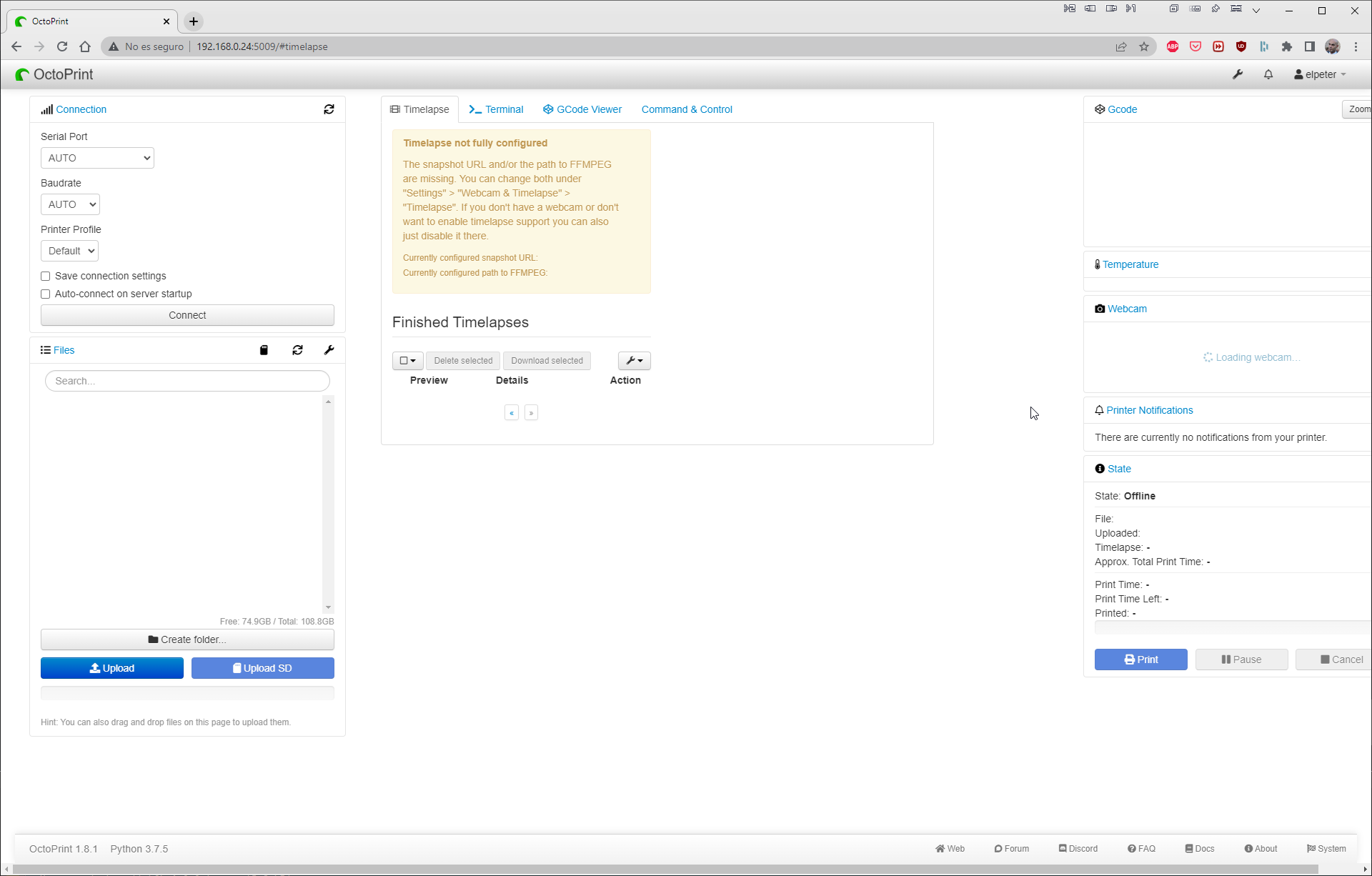1372x876 pixels.
Task: Open the notifications bell icon
Action: (x=1268, y=74)
